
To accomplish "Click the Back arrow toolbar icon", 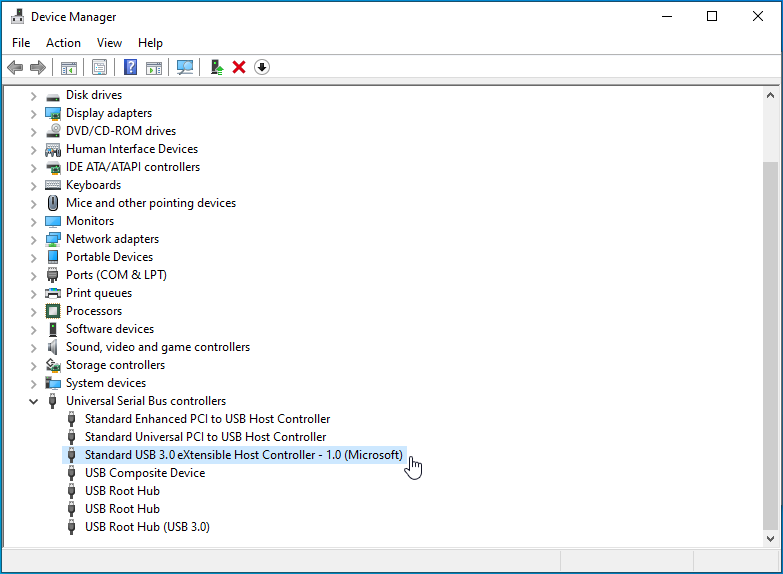I will point(15,67).
